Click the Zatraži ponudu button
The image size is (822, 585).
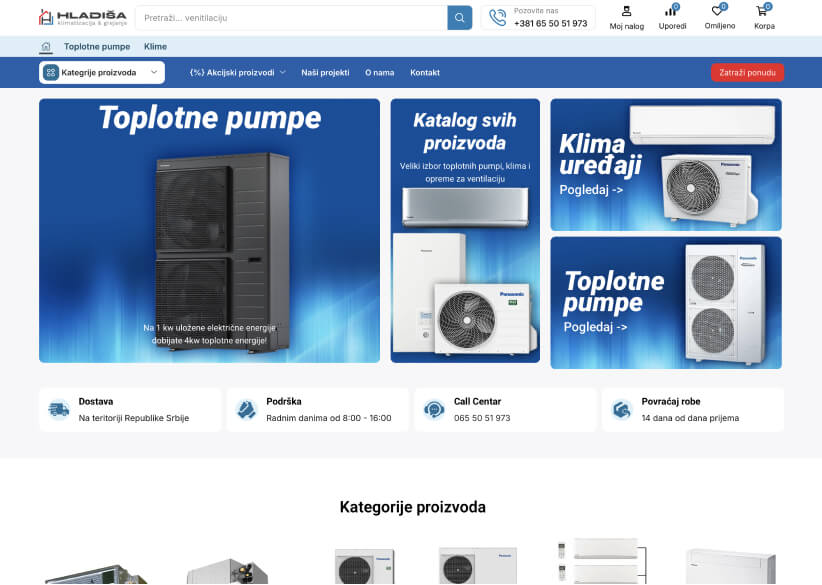tap(746, 72)
